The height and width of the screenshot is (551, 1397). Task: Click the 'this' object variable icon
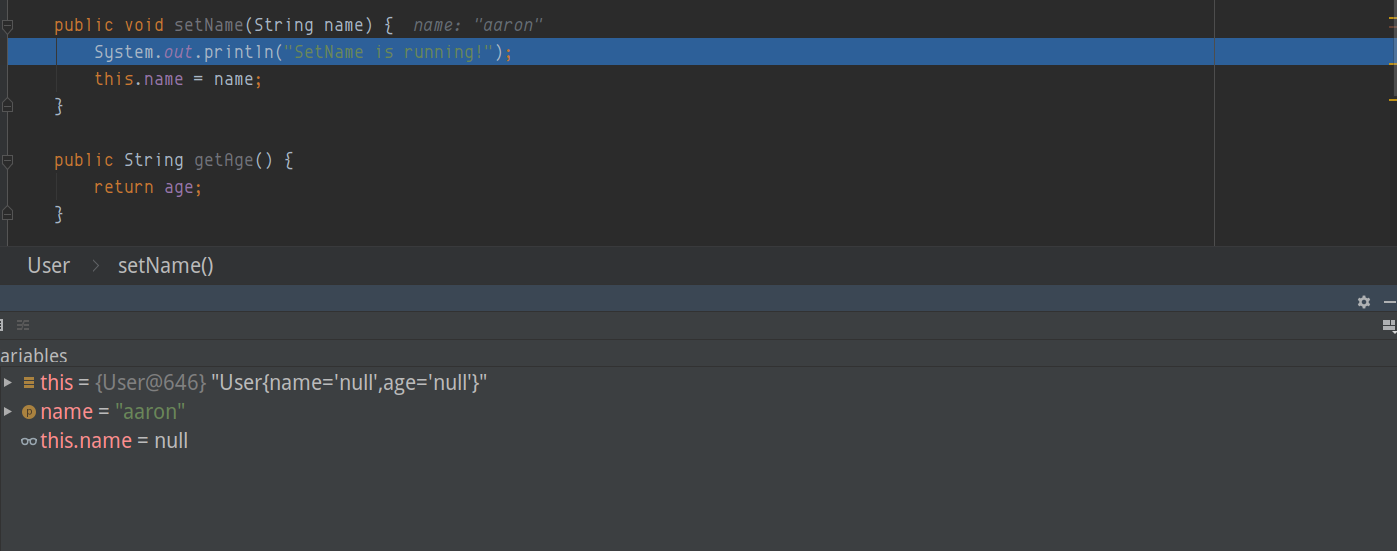tap(29, 383)
